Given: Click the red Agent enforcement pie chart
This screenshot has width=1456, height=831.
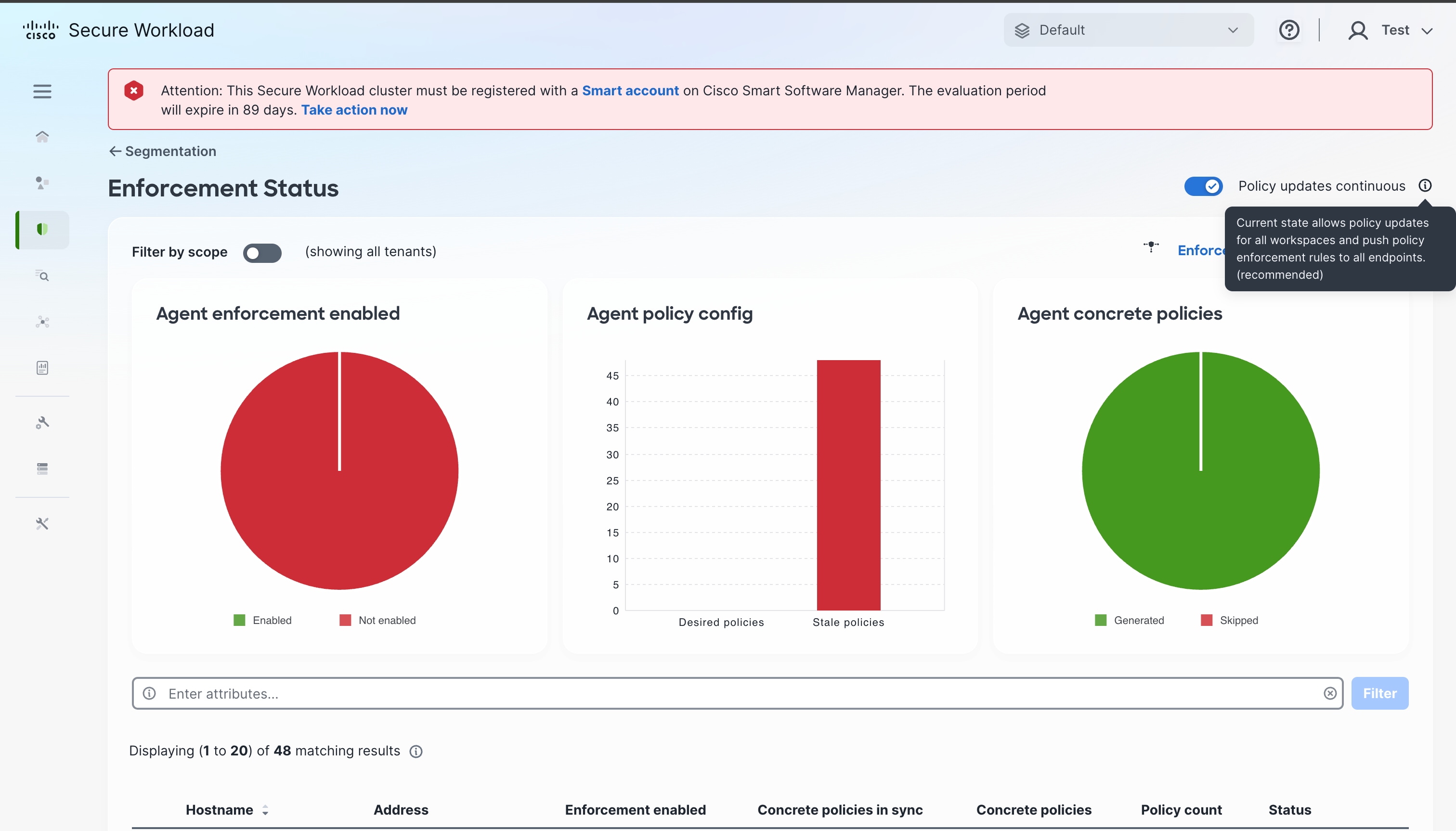Looking at the screenshot, I should tap(339, 470).
